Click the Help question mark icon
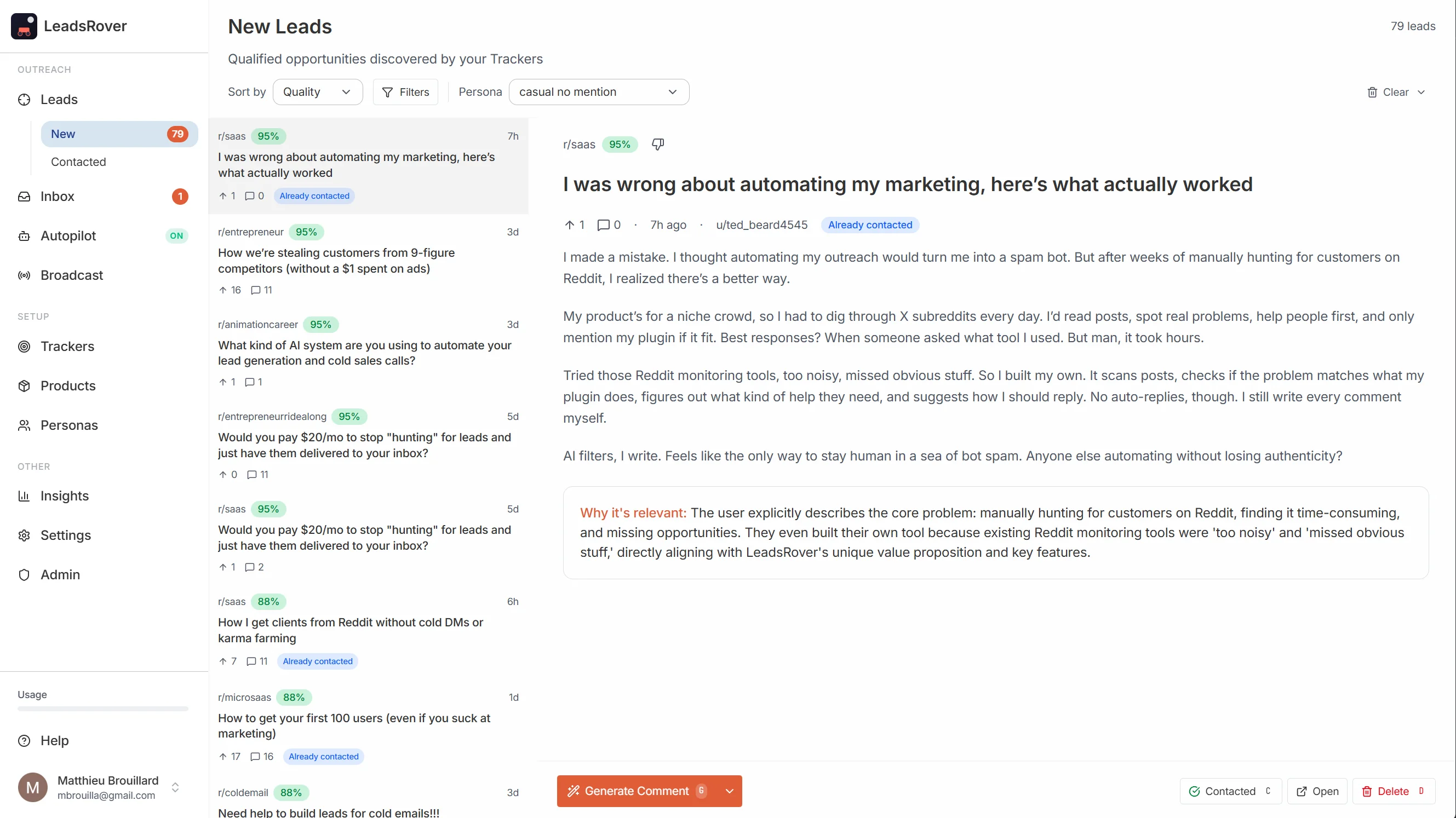The width and height of the screenshot is (1456, 818). tap(24, 741)
